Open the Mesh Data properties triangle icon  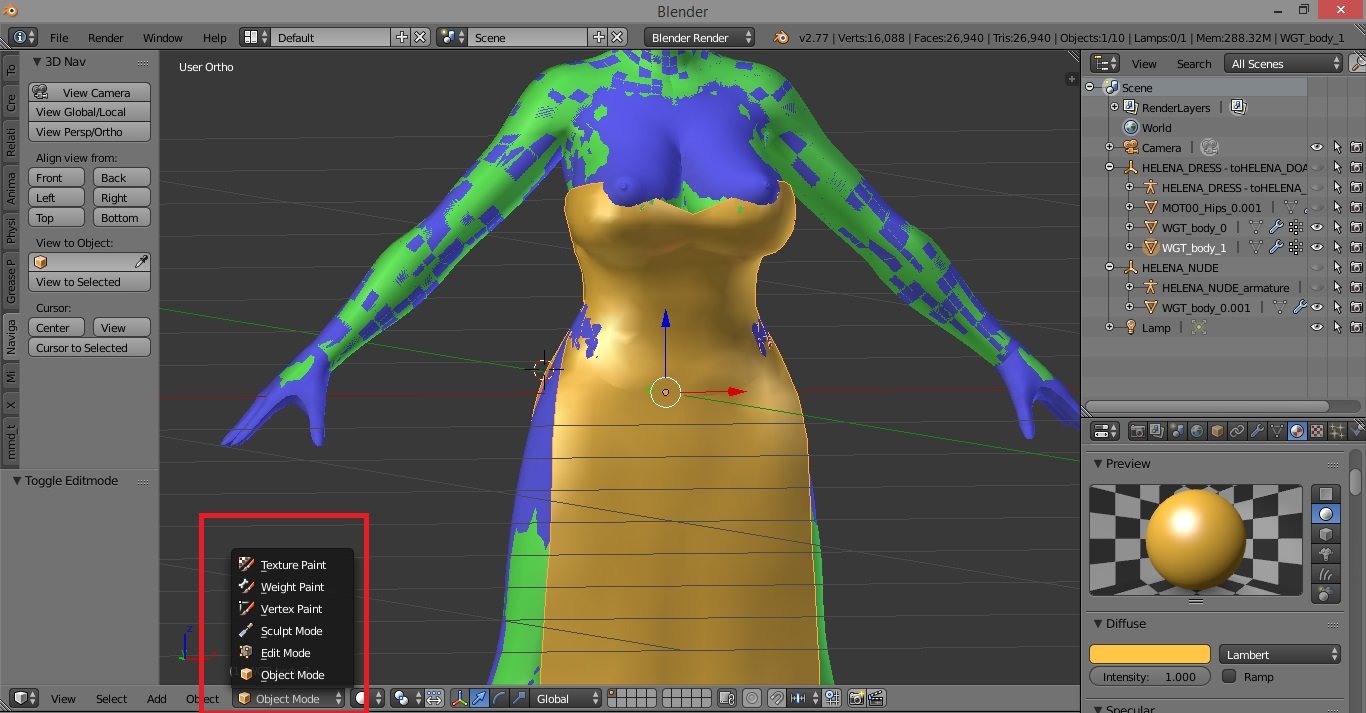[1277, 431]
